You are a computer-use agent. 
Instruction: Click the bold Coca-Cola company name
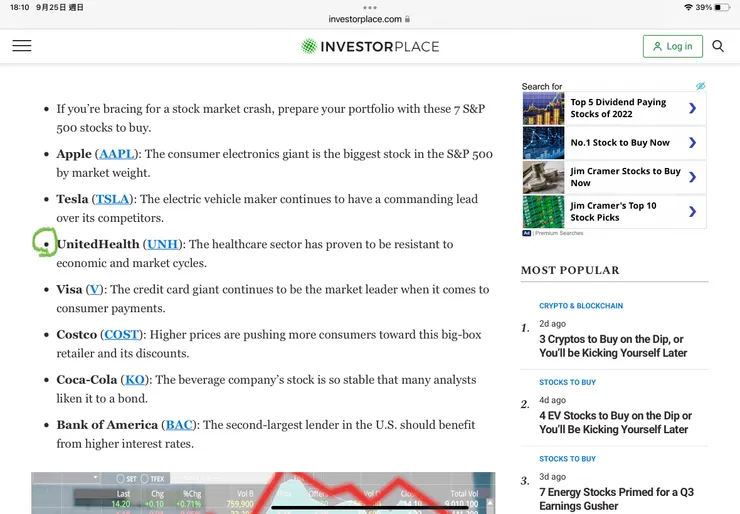coord(87,379)
